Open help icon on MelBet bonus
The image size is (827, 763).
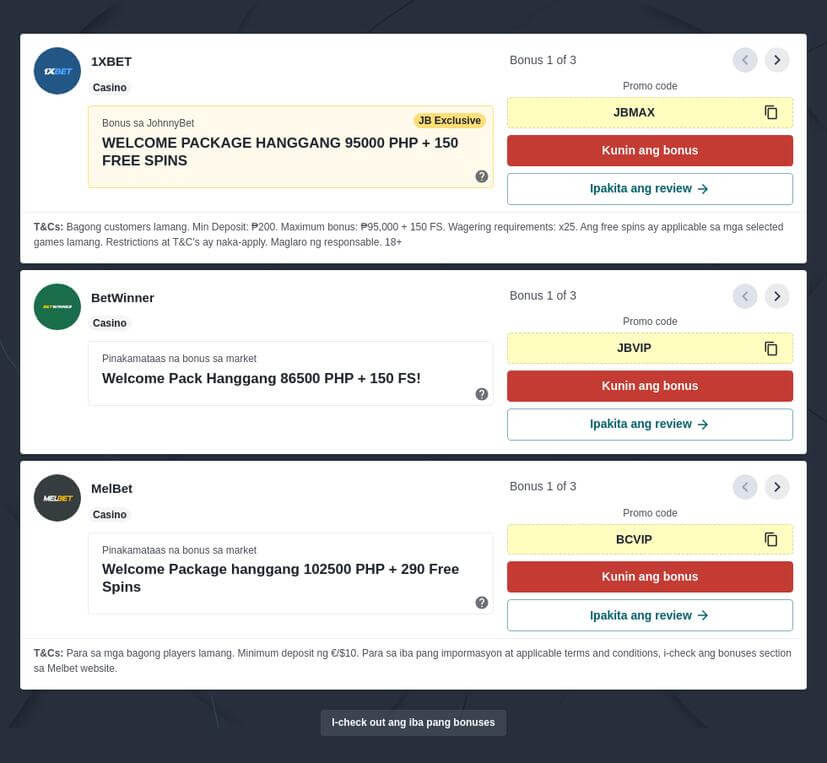(482, 603)
